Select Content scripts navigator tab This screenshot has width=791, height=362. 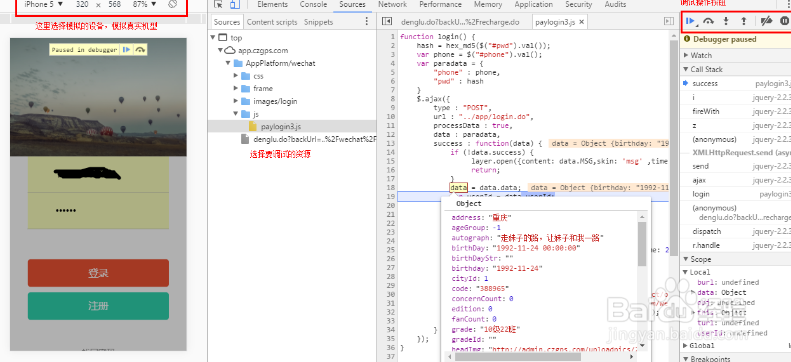(x=272, y=22)
